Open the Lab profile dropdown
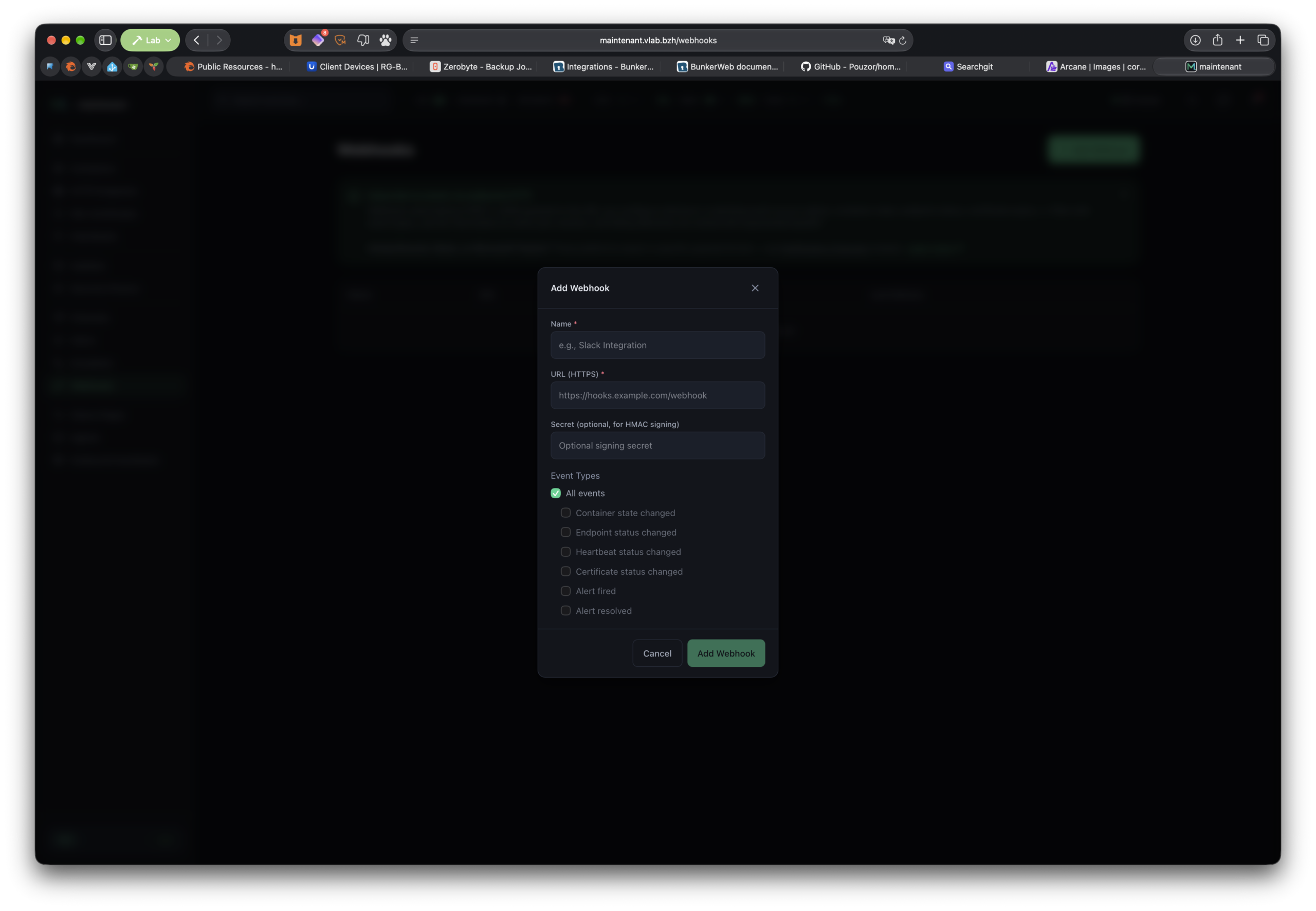Screen dimensions: 1316x911 150,40
